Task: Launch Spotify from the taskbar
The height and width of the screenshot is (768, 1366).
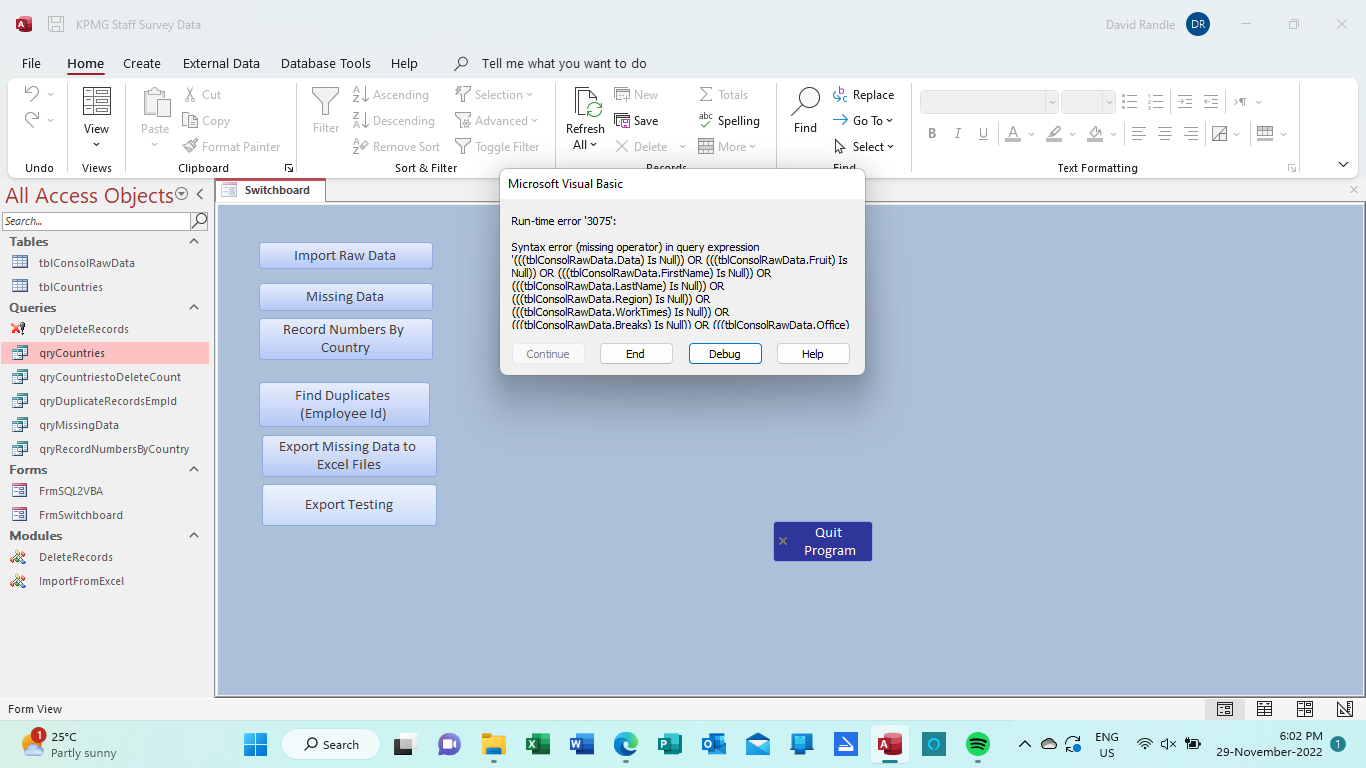Action: (977, 744)
